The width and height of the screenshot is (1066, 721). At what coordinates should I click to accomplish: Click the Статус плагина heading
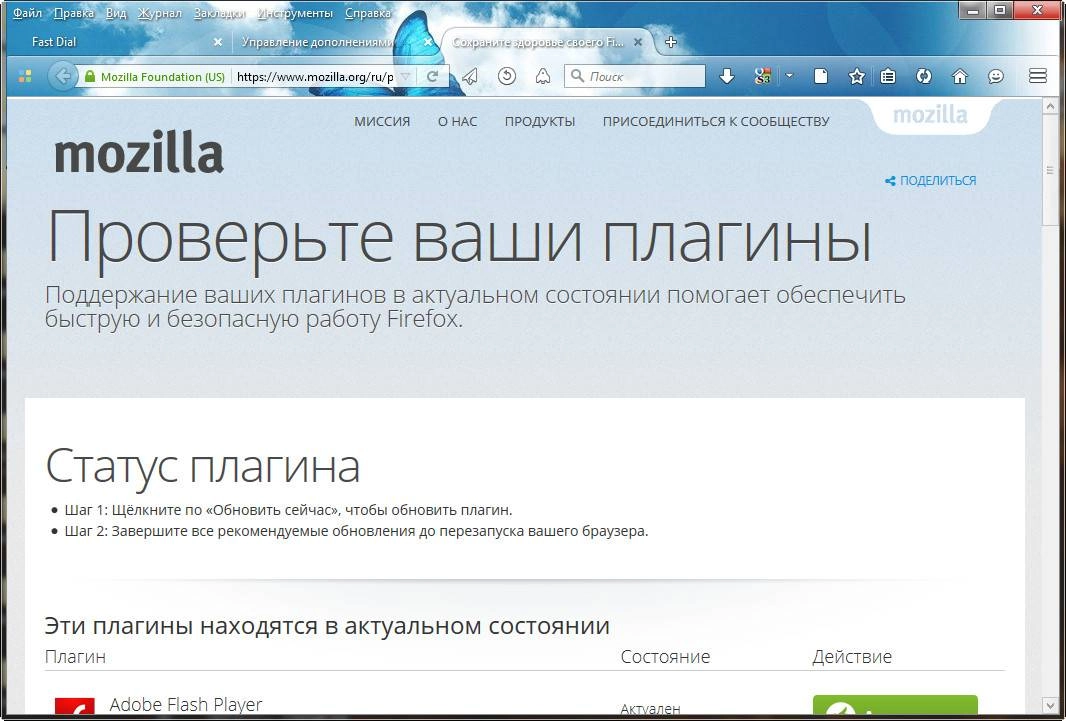pyautogui.click(x=203, y=466)
